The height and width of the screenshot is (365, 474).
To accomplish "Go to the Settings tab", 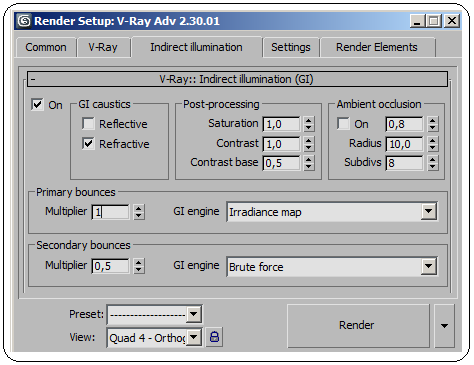I will [291, 48].
